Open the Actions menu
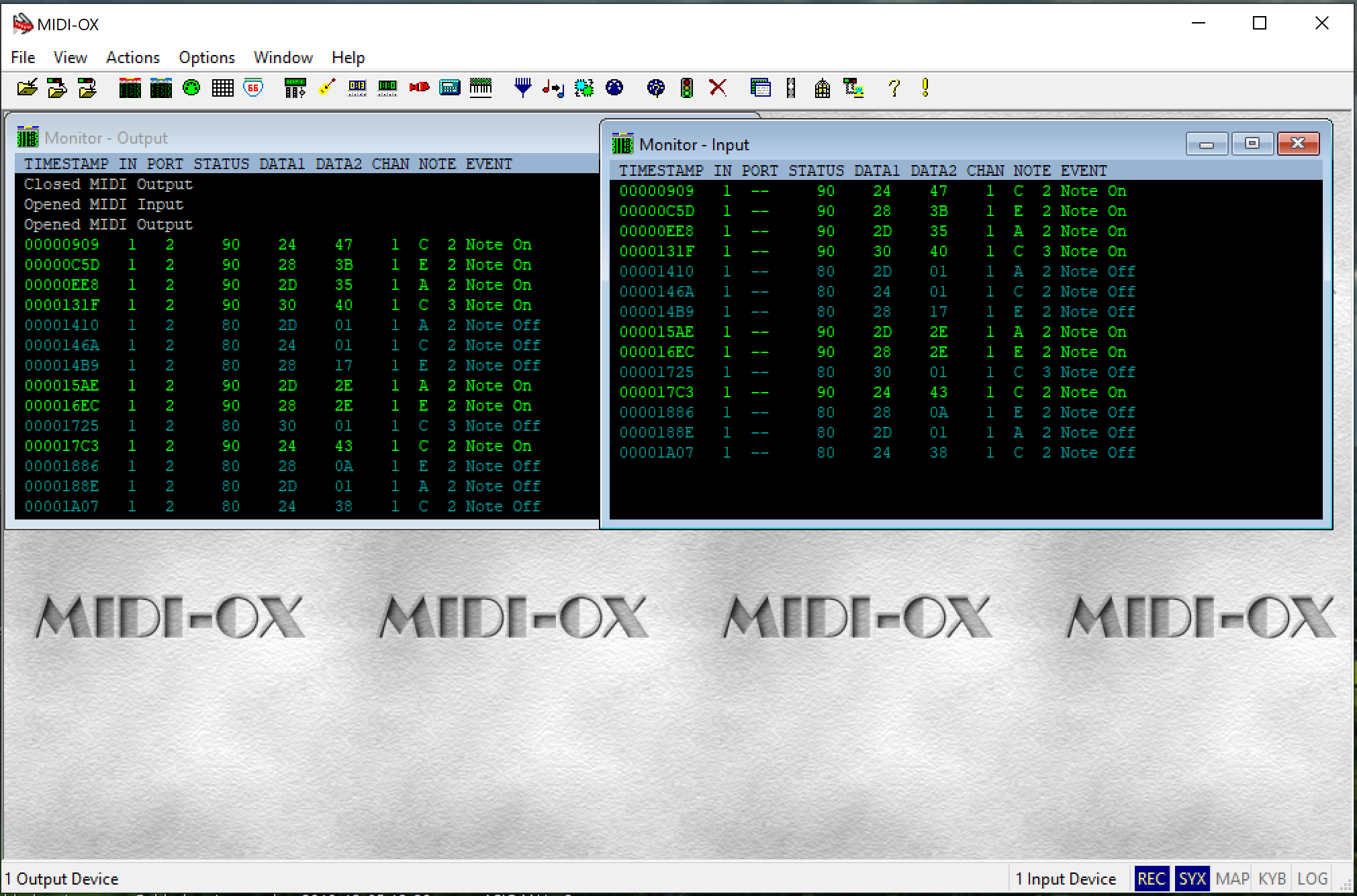Viewport: 1357px width, 896px height. point(132,58)
